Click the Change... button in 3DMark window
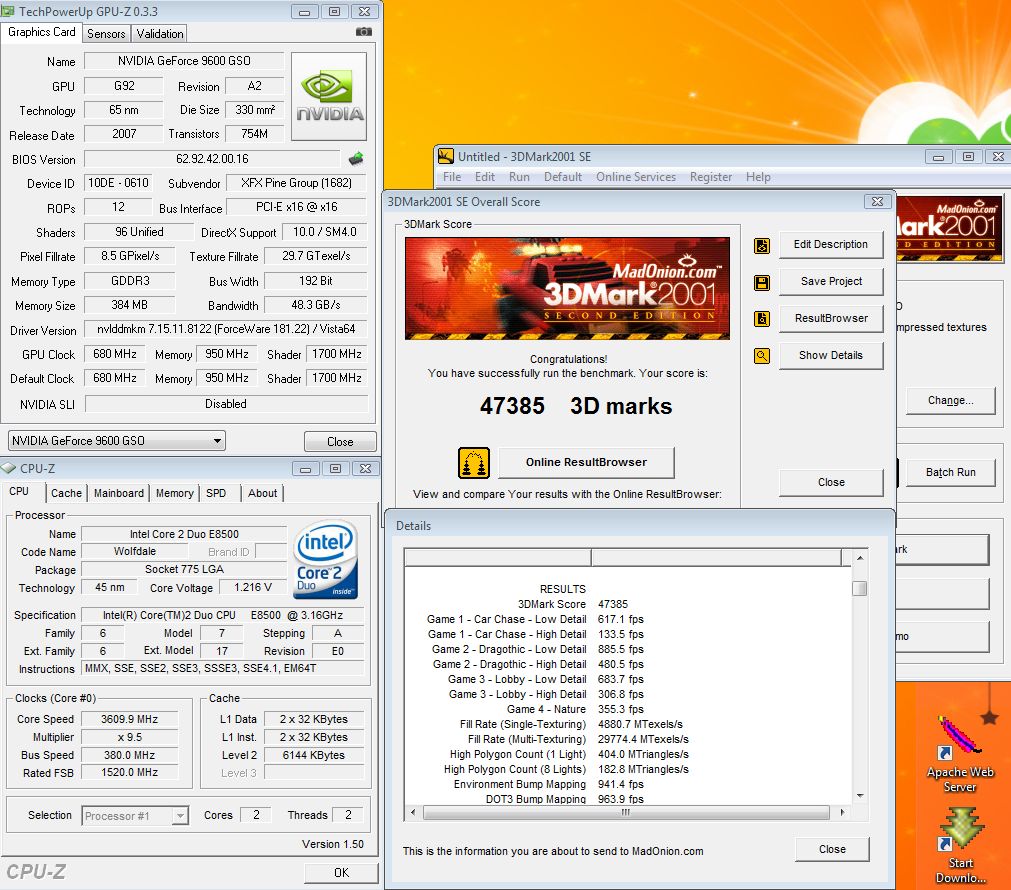Screen dimensions: 1011x890 pyautogui.click(x=950, y=400)
